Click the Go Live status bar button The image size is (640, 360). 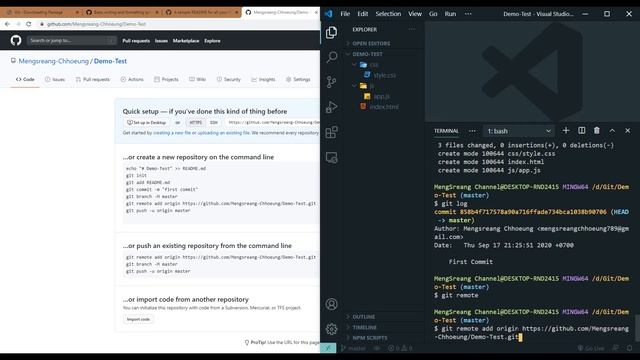coord(591,348)
